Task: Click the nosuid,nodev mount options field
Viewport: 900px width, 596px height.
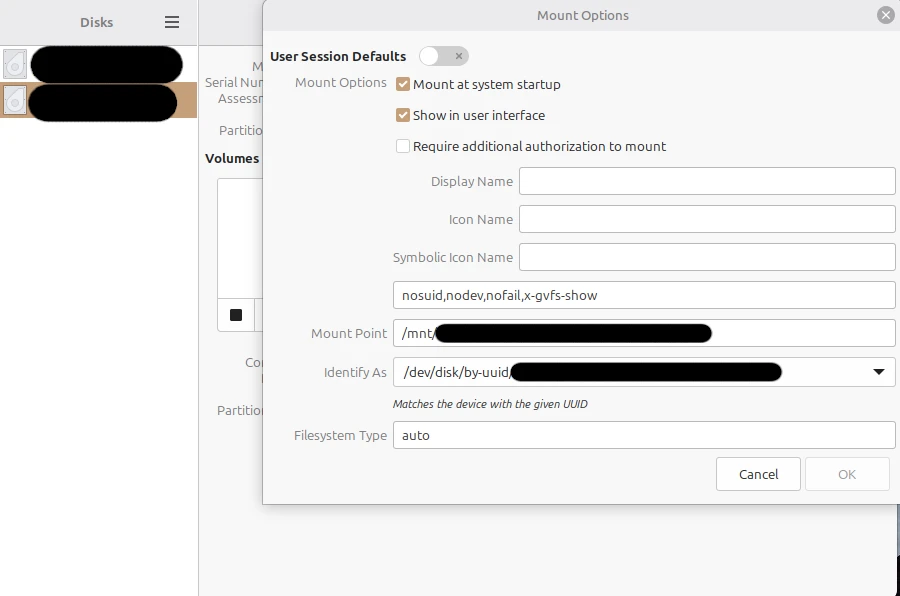Action: coord(643,295)
